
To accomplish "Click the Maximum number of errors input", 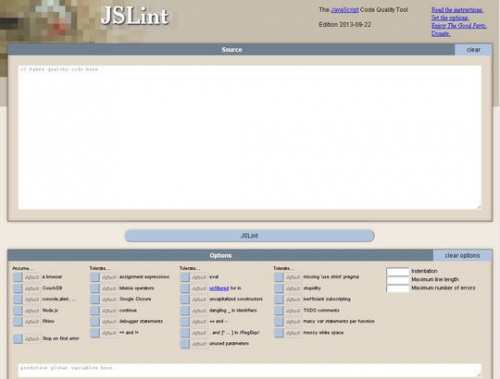I will click(398, 288).
